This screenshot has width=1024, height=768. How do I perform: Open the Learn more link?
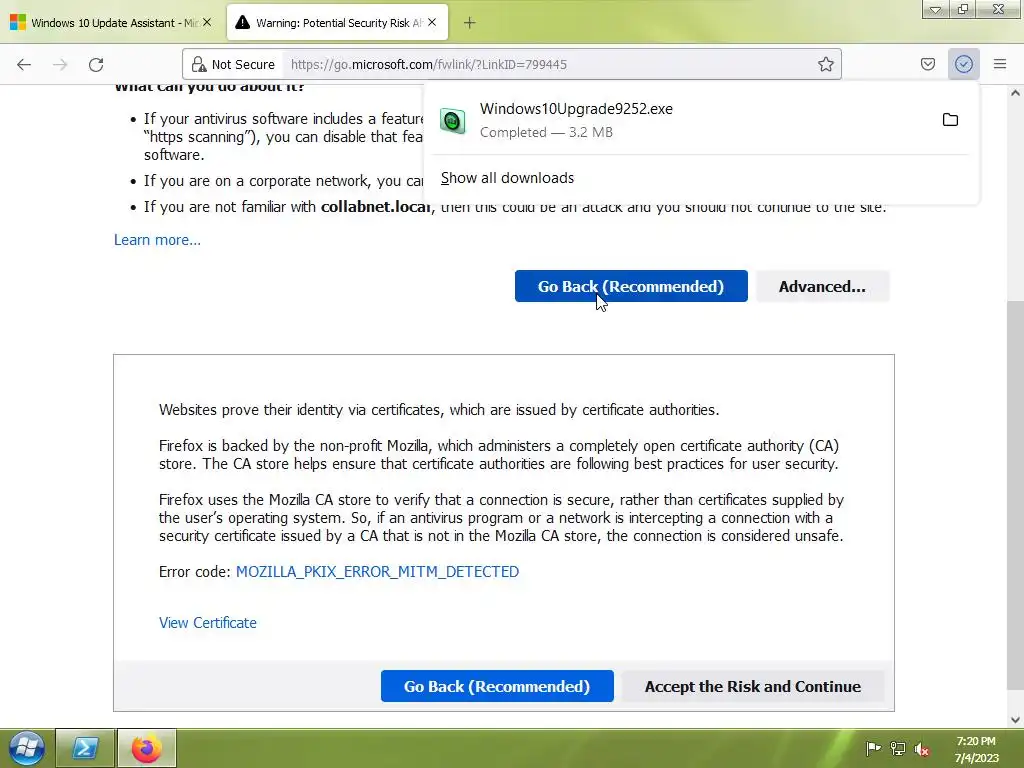point(157,240)
